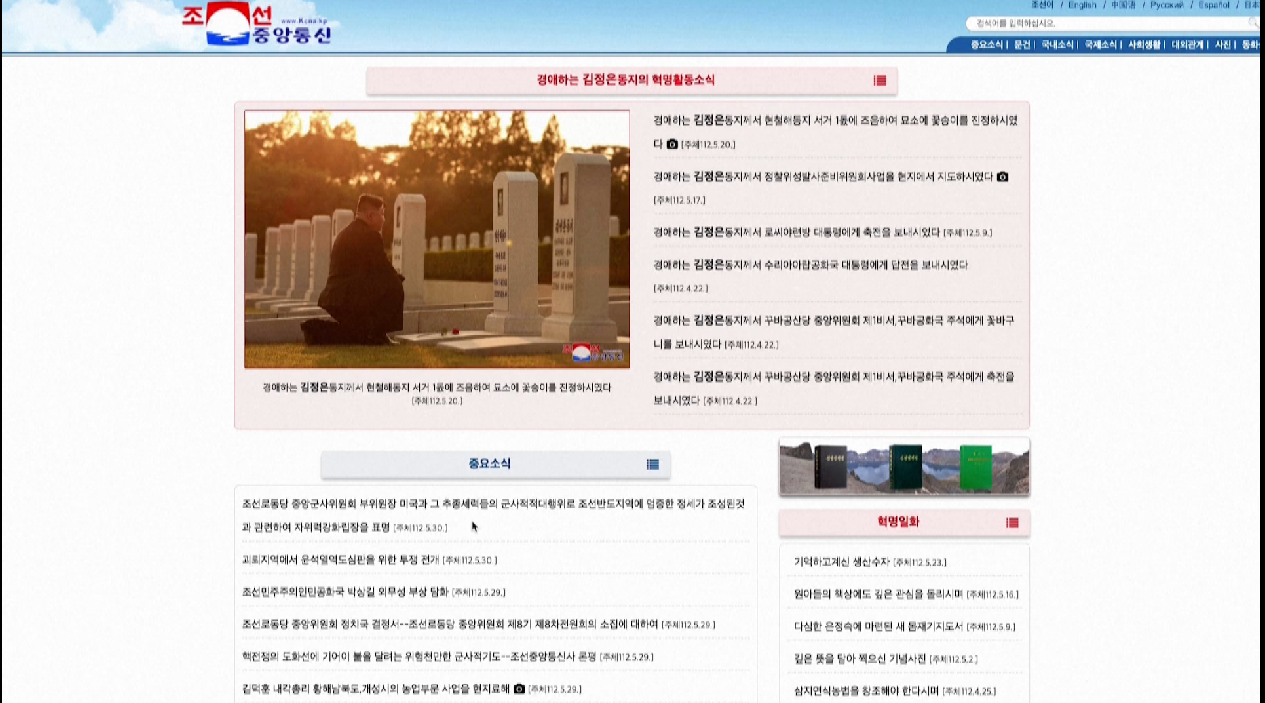The image size is (1265, 703).
Task: Click the books banner image
Action: click(904, 467)
